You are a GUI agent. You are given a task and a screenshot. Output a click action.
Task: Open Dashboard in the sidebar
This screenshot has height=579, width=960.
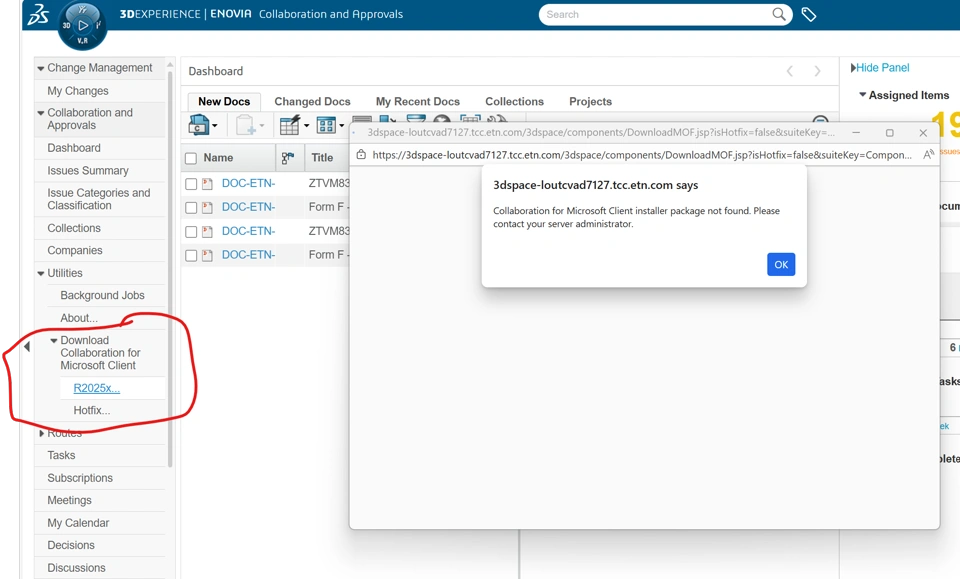[x=74, y=148]
